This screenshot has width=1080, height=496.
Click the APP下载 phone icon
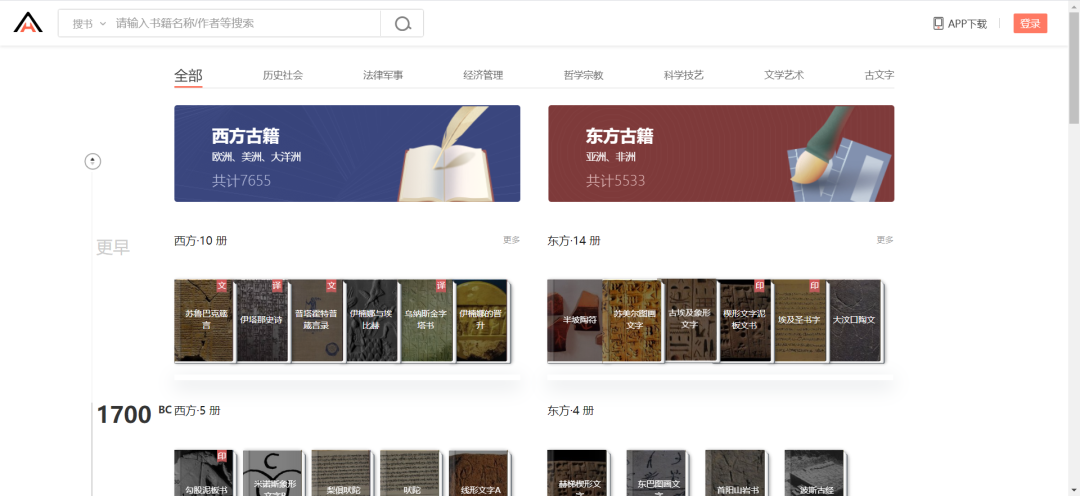938,23
